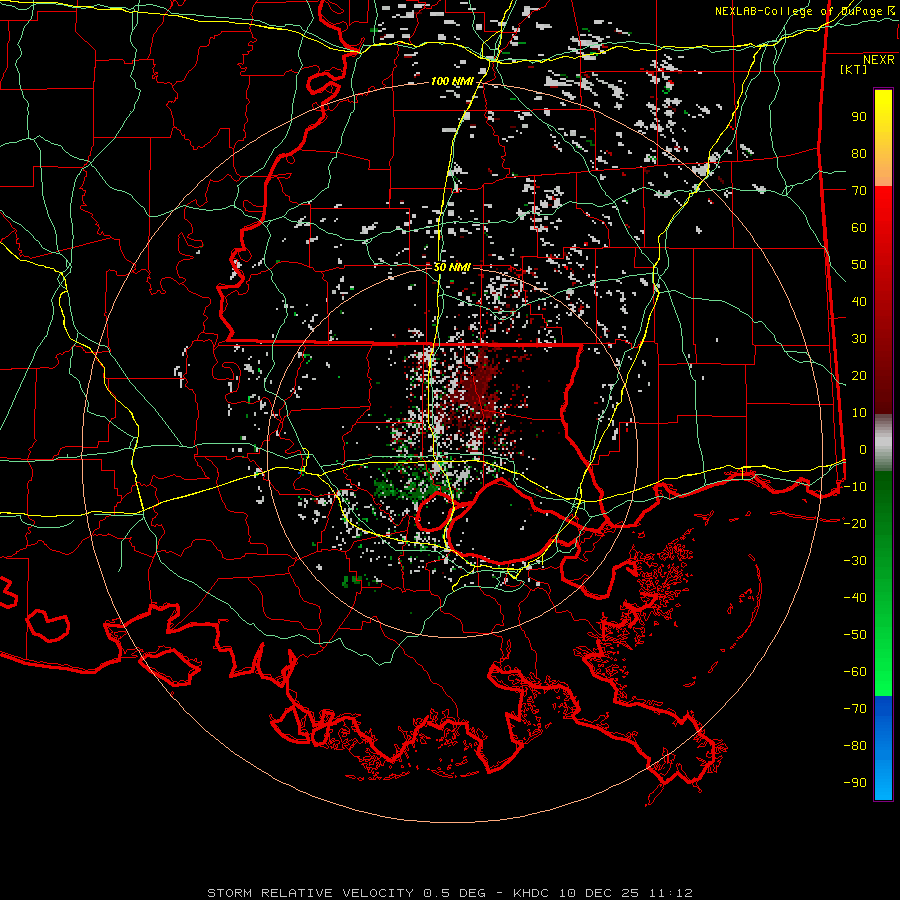
Task: Click the 100 NMI range ring label
Action: (452, 82)
